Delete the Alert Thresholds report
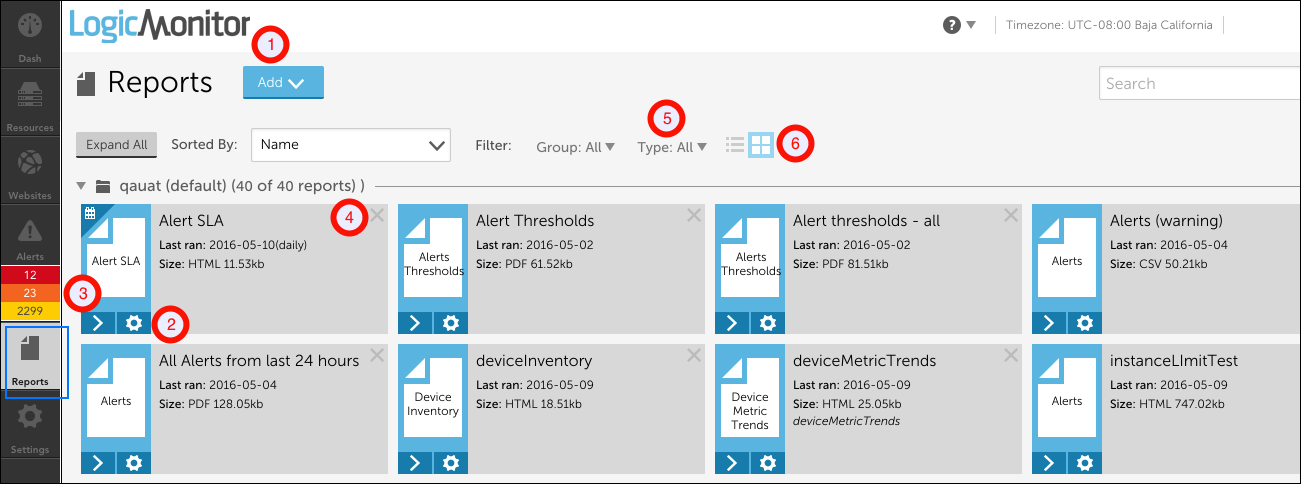 694,216
